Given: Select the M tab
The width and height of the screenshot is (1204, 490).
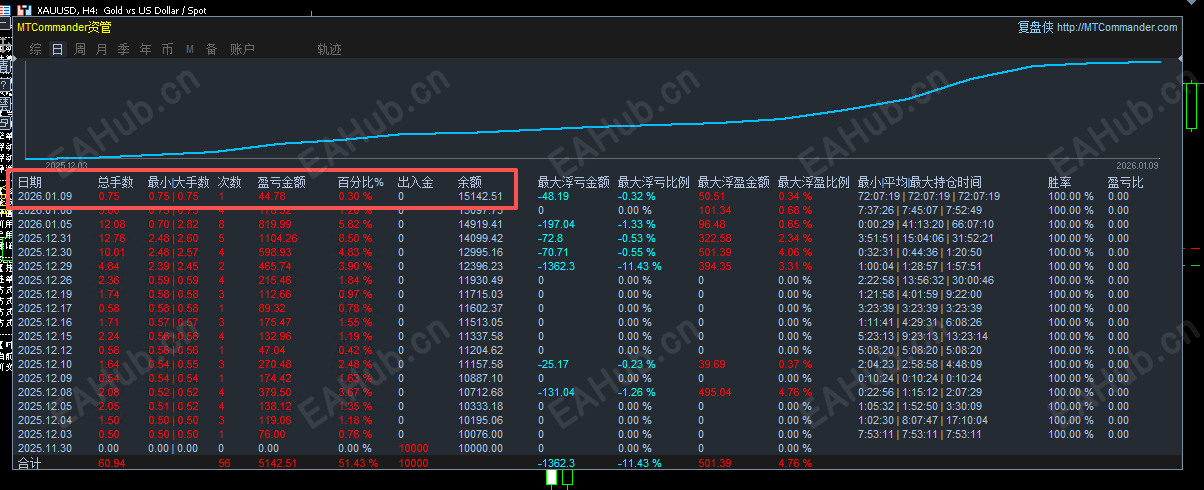Looking at the screenshot, I should coord(190,49).
